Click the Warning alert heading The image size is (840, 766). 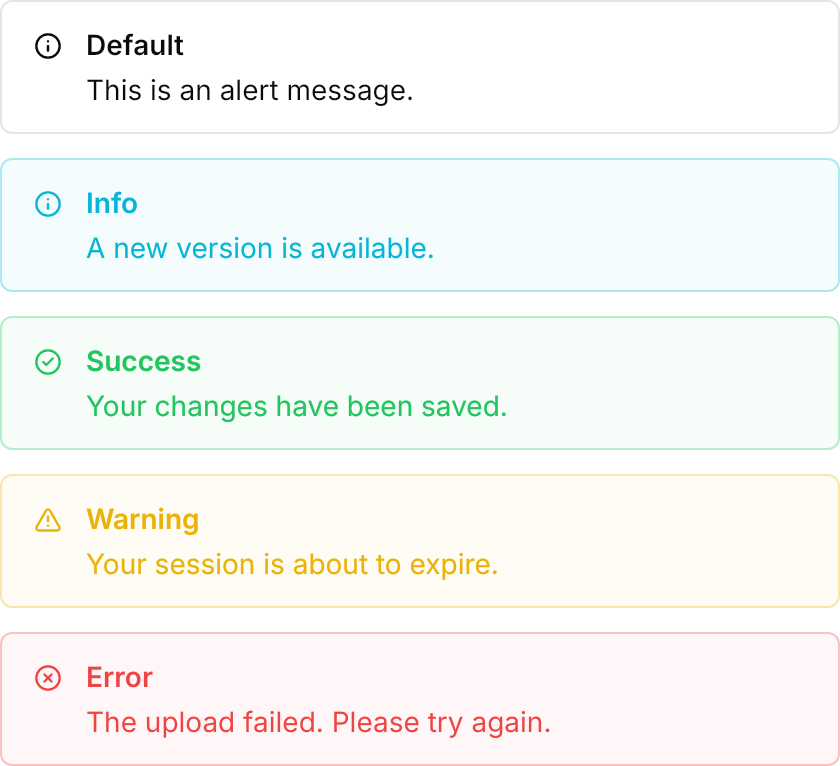pos(142,520)
